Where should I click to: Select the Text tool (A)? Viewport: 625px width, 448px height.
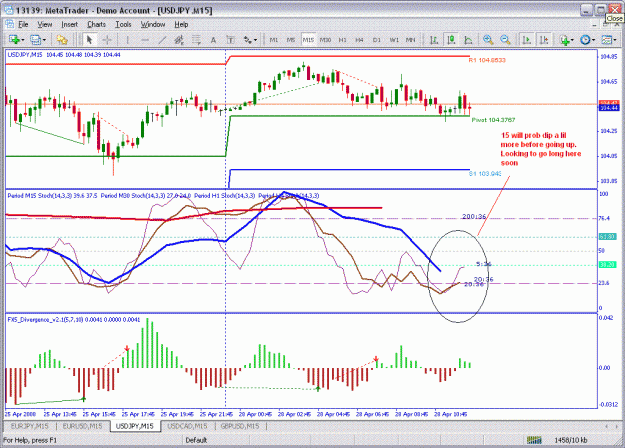pos(213,40)
